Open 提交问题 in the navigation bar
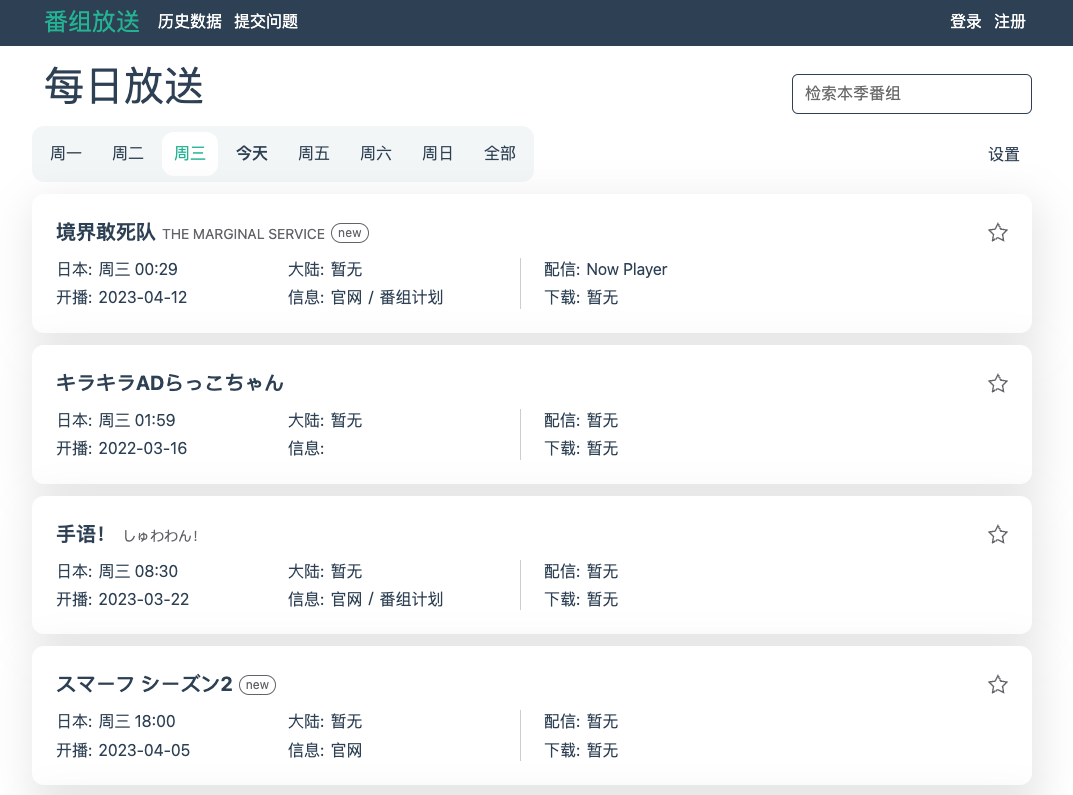1073x795 pixels. coord(266,22)
